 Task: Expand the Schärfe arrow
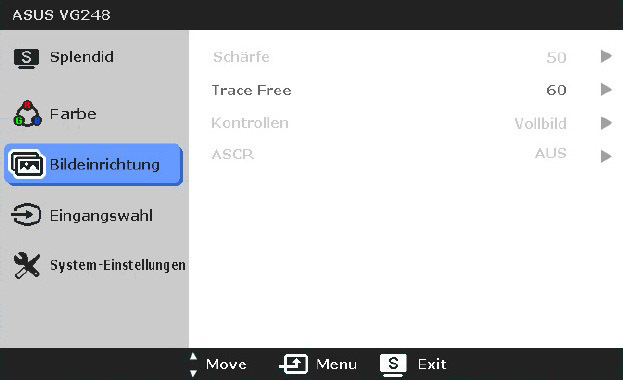606,56
